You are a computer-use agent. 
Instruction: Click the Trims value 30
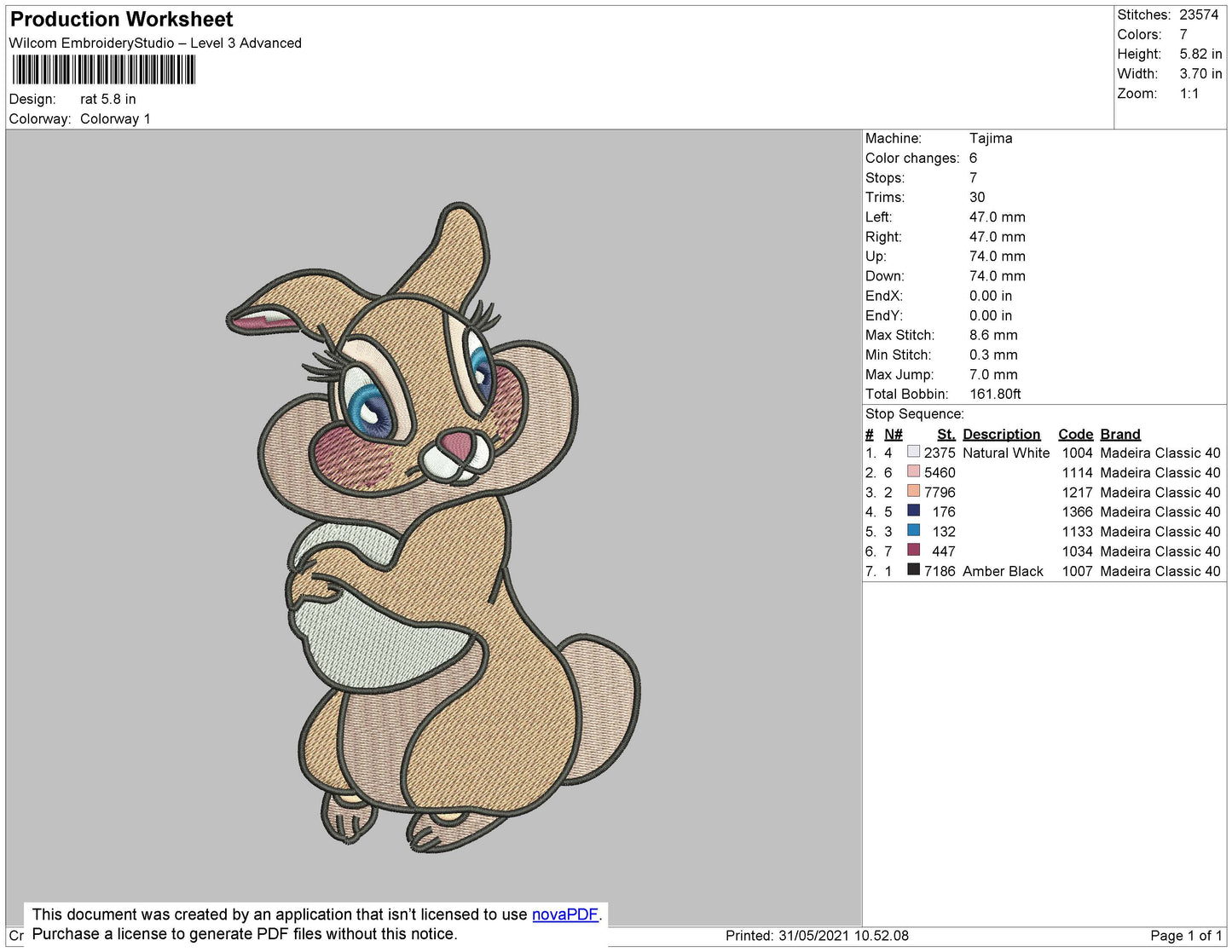pos(977,198)
